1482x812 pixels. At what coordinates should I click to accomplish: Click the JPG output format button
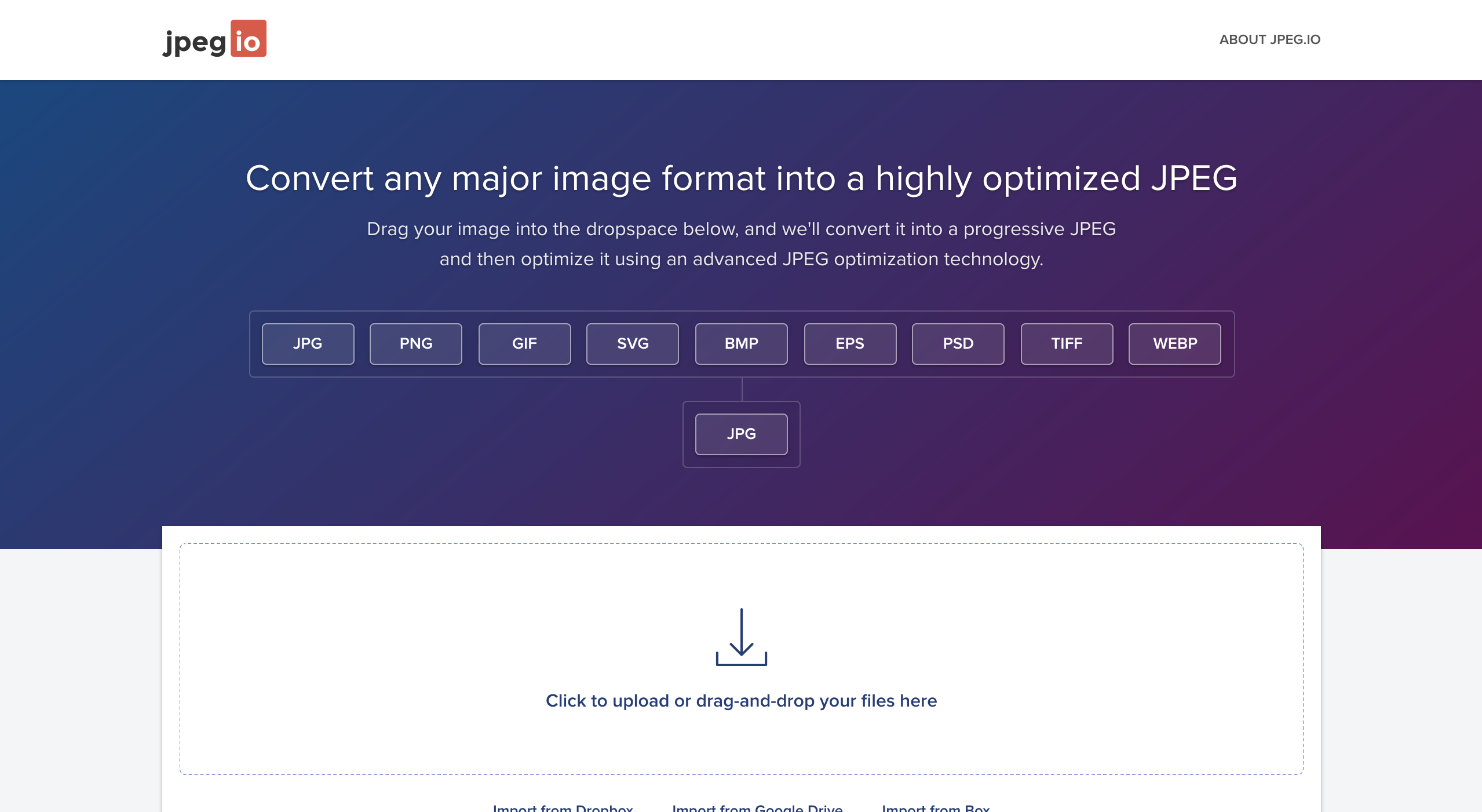(741, 434)
